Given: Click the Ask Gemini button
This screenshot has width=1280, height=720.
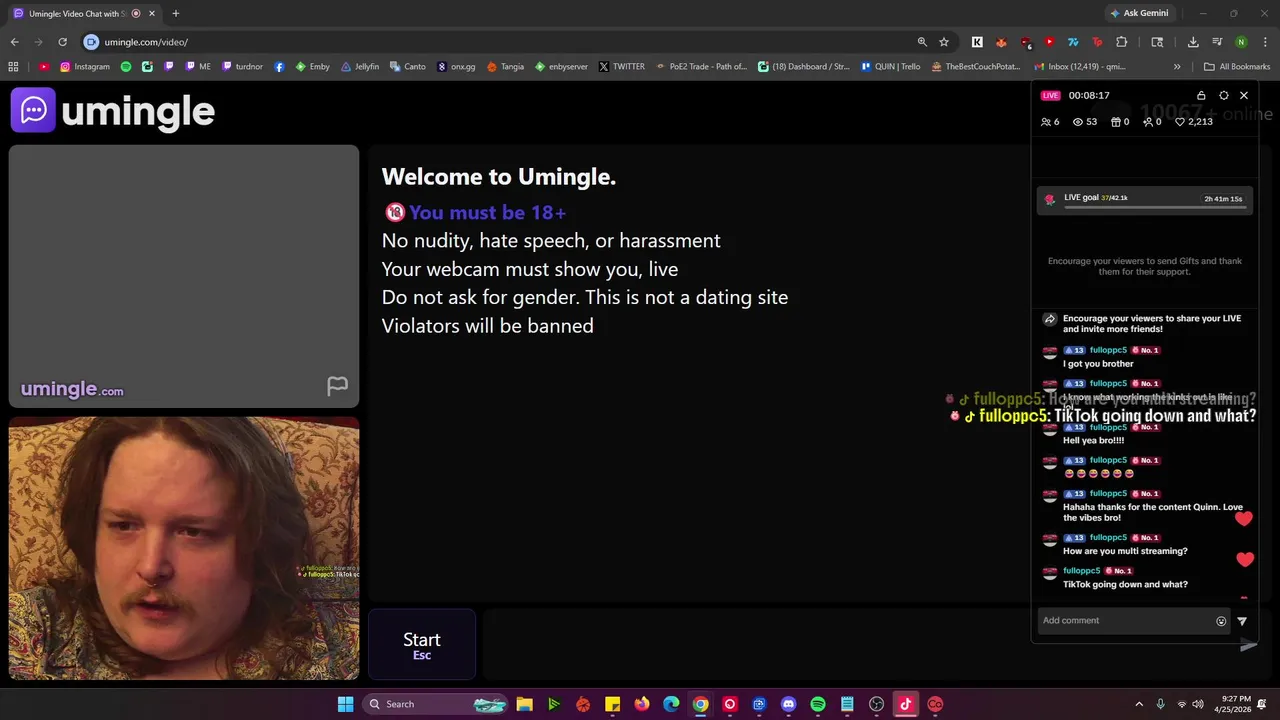Looking at the screenshot, I should tap(1138, 13).
